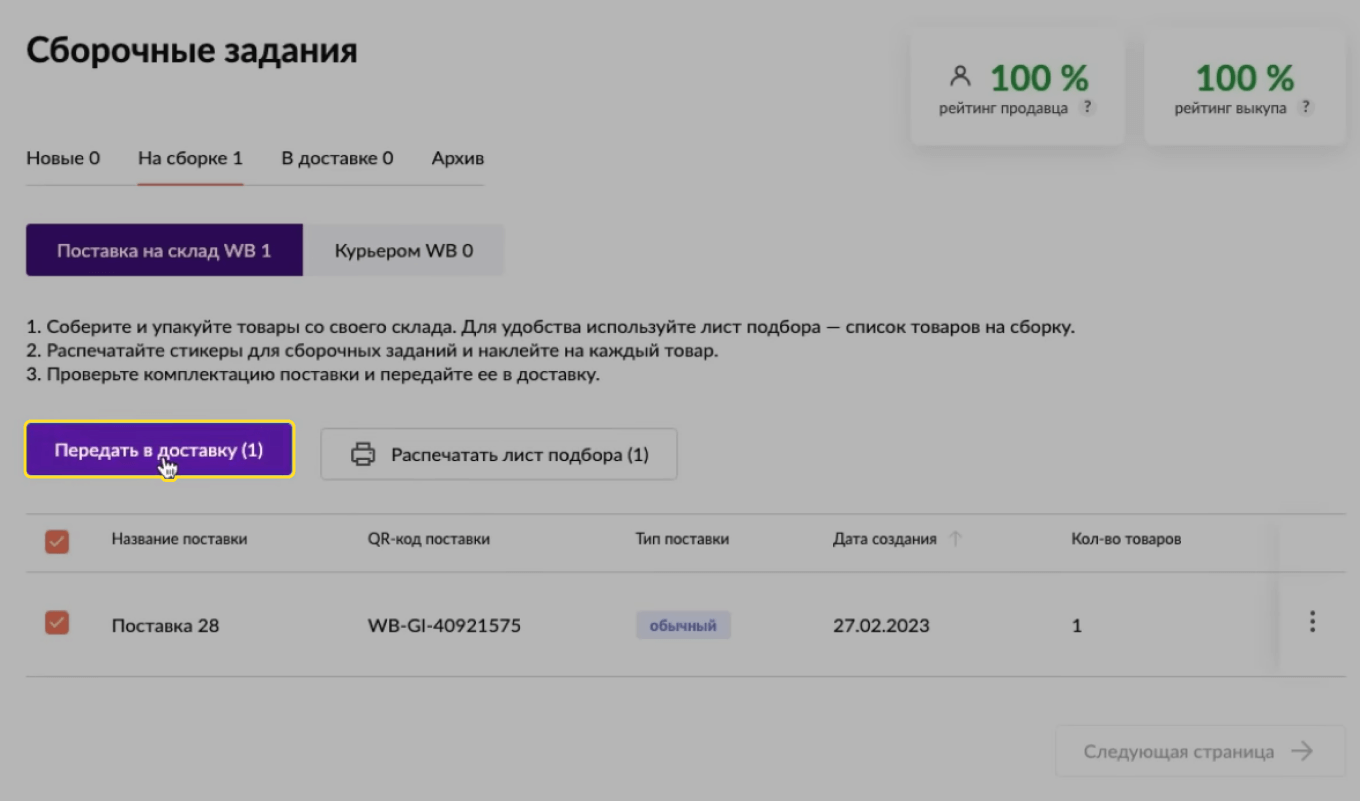
Task: Click the arrow icon on Следующая страница
Action: (x=1302, y=751)
